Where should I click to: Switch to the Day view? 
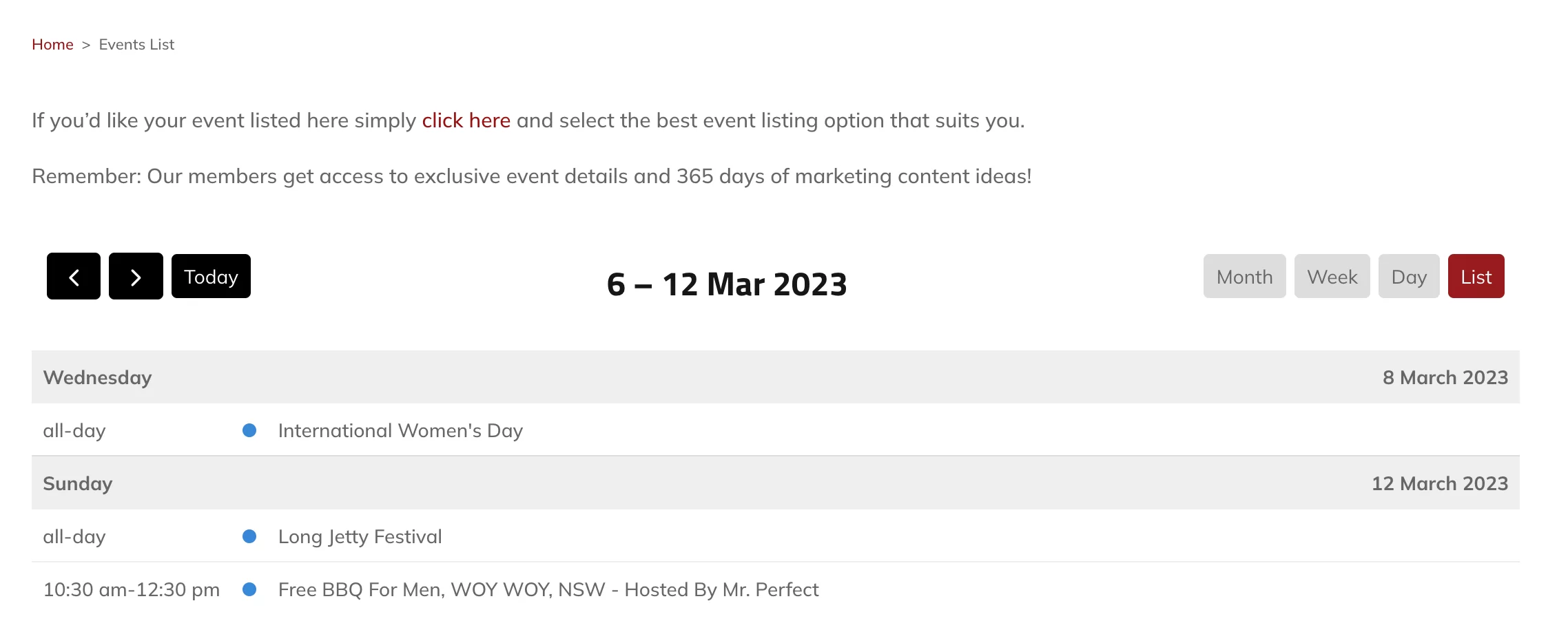pyautogui.click(x=1408, y=277)
